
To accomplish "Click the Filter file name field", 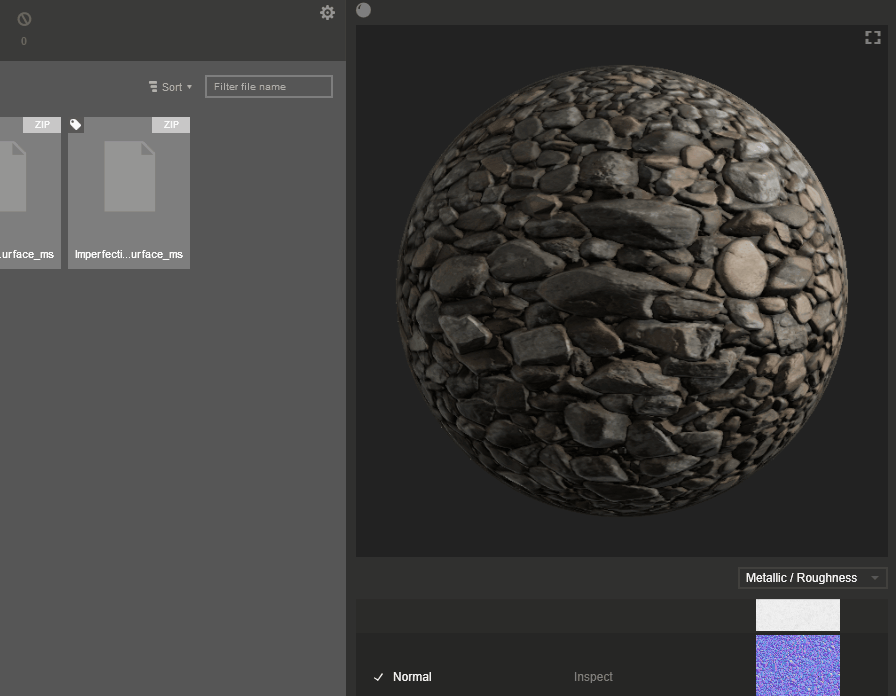I will point(268,87).
